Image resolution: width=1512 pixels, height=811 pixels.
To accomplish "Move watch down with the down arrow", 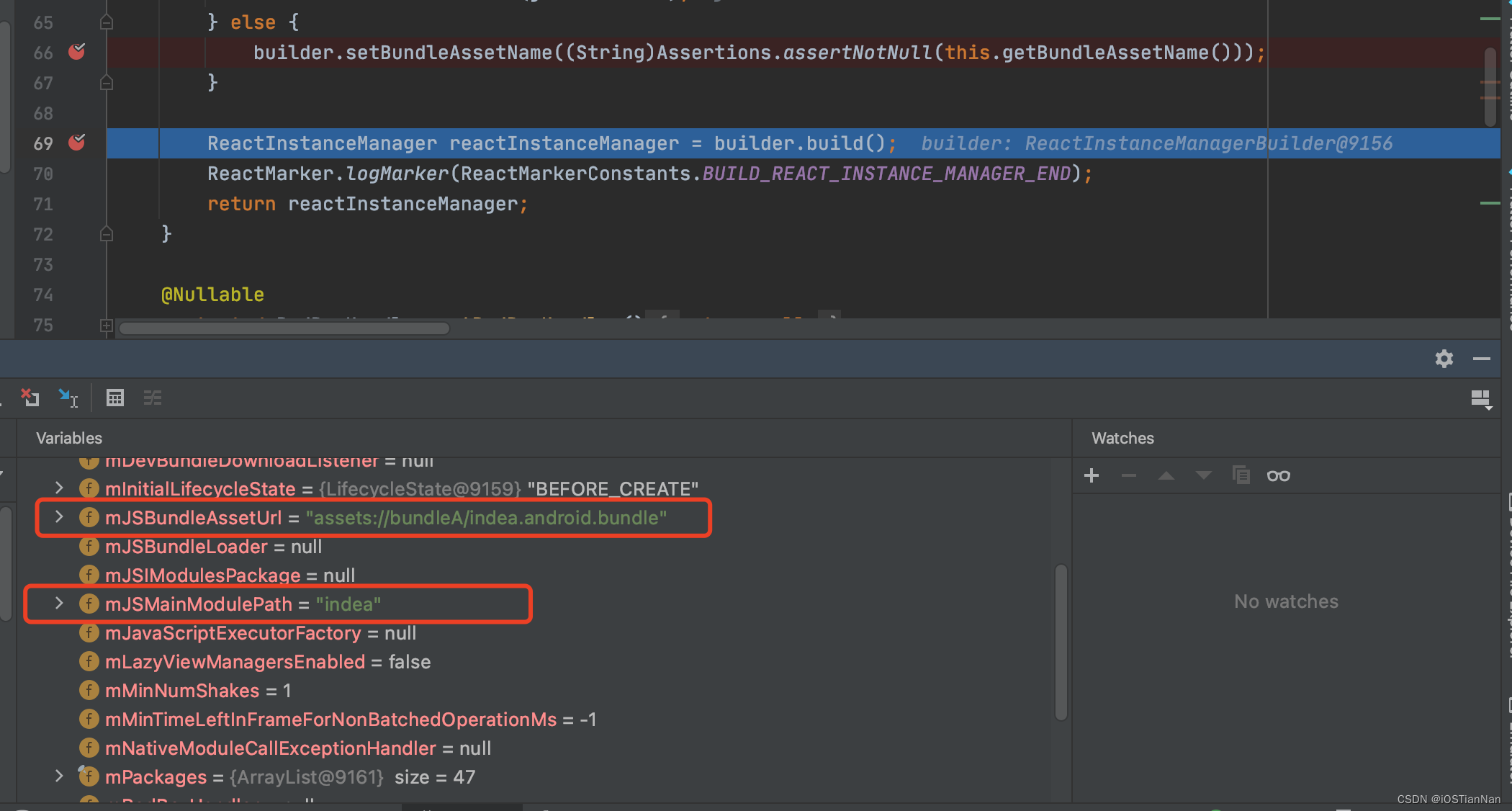I will (x=1204, y=475).
